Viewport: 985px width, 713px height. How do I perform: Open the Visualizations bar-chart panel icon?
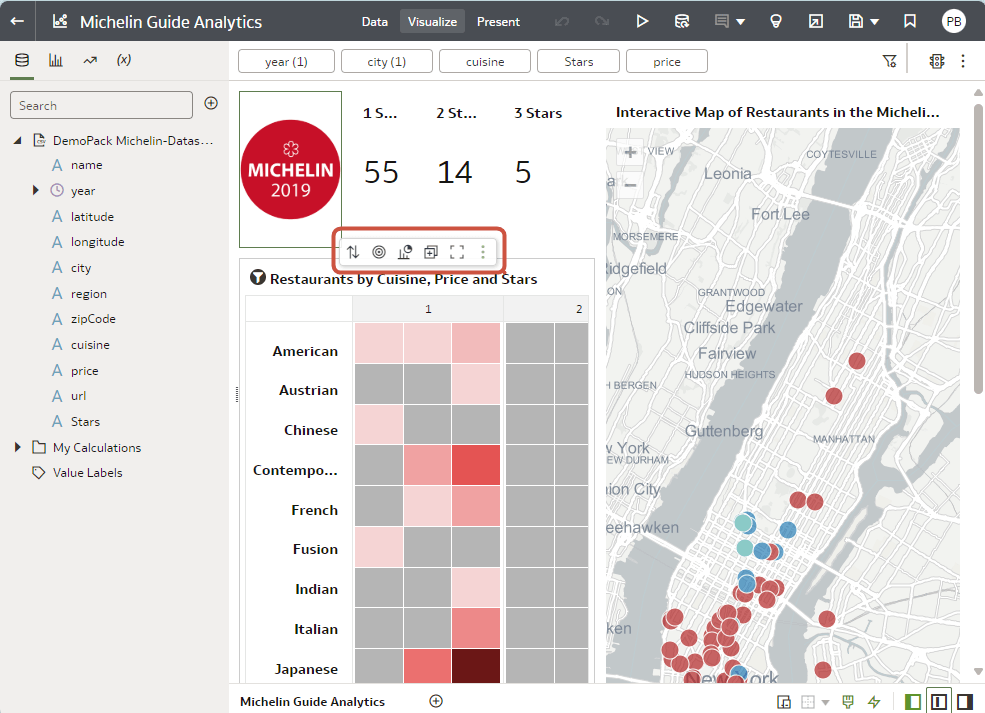(56, 60)
